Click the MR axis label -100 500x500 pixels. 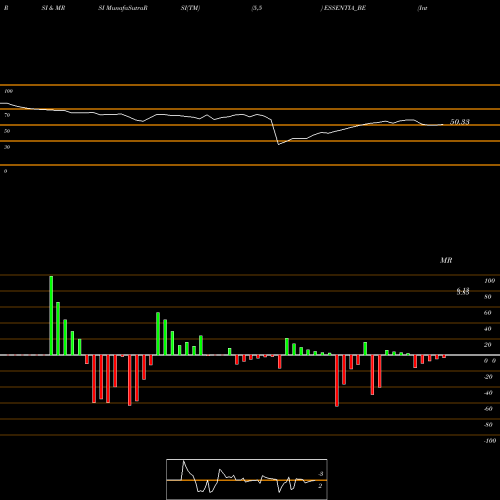pyautogui.click(x=490, y=441)
